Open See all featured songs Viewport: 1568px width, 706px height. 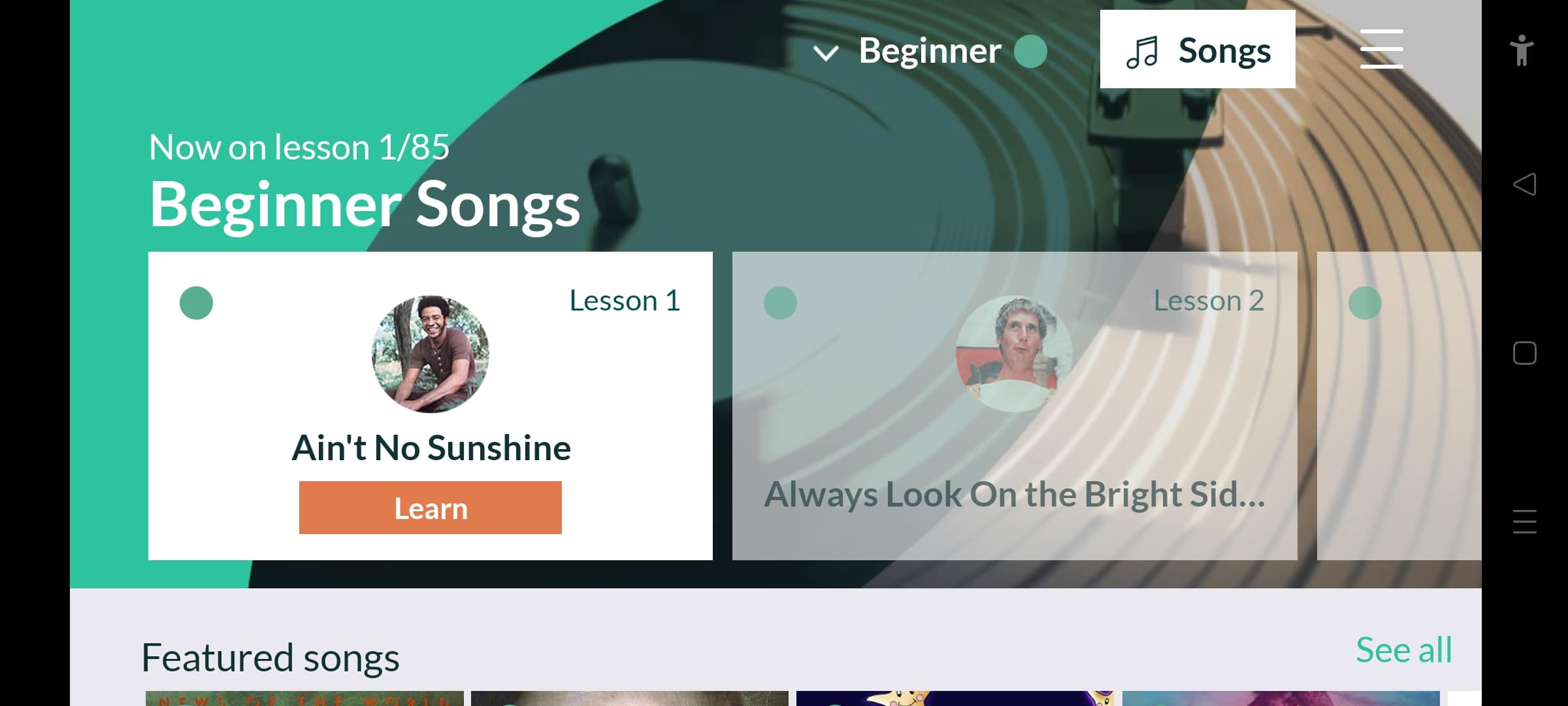(x=1404, y=650)
